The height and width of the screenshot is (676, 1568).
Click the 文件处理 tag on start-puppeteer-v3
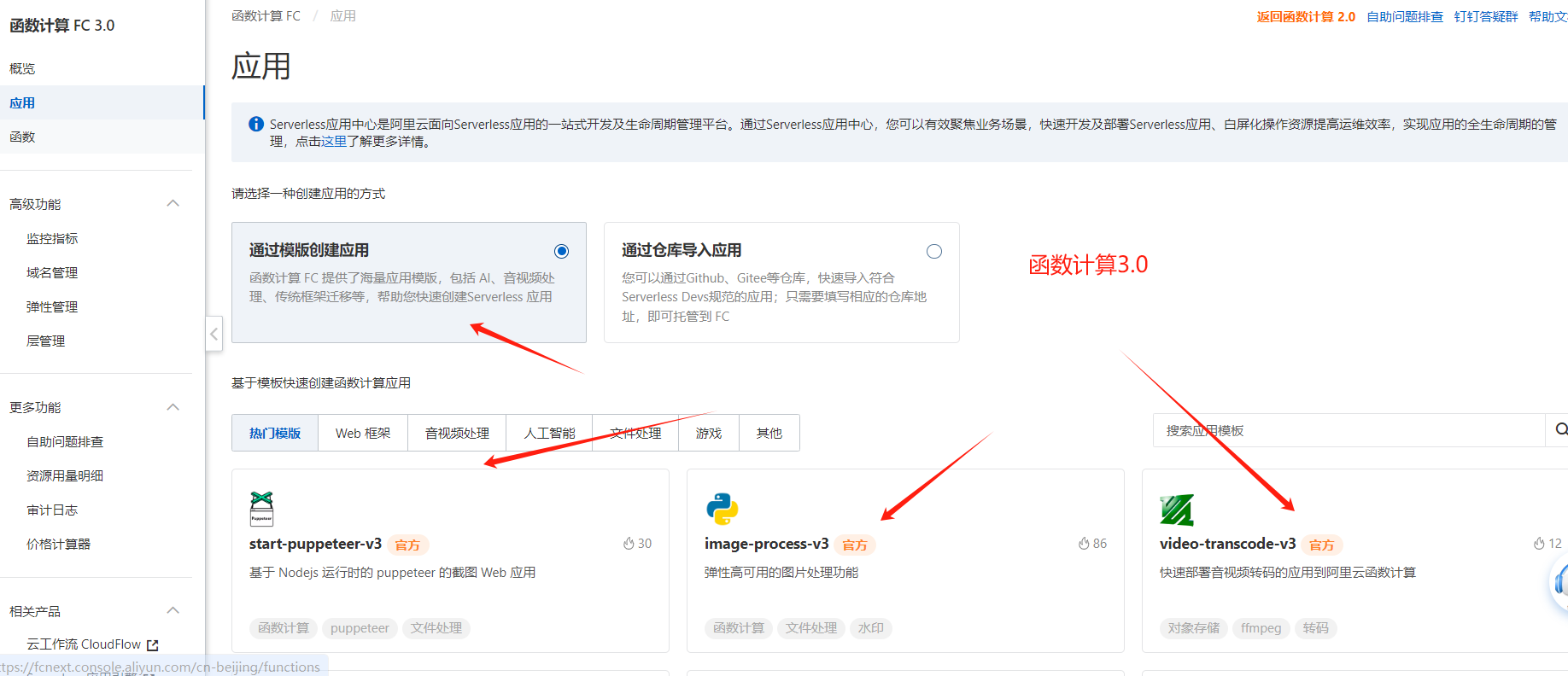point(436,628)
